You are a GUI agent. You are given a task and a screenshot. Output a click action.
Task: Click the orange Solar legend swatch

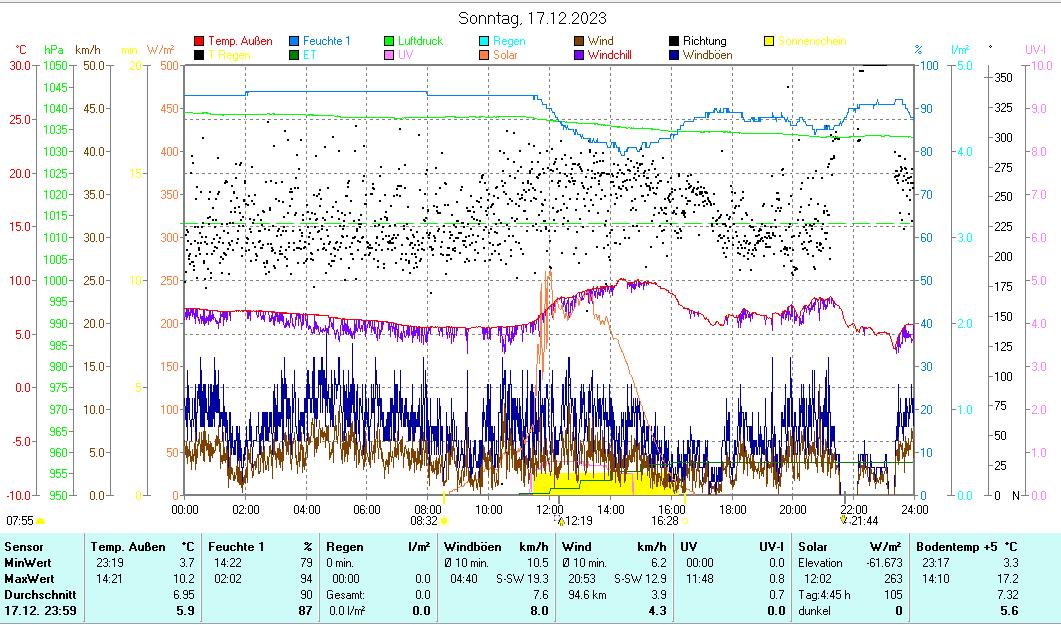(484, 55)
